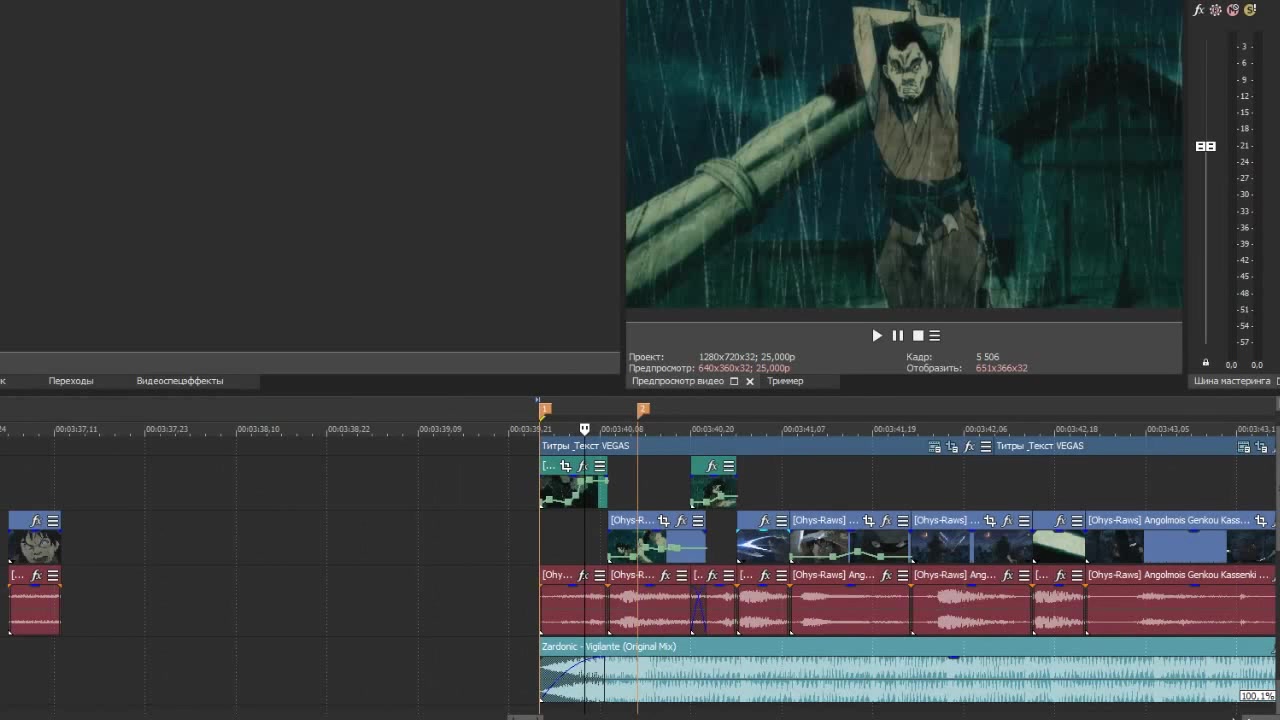1280x720 pixels.
Task: Click the yellow round icon above the master meters
Action: (x=1250, y=10)
